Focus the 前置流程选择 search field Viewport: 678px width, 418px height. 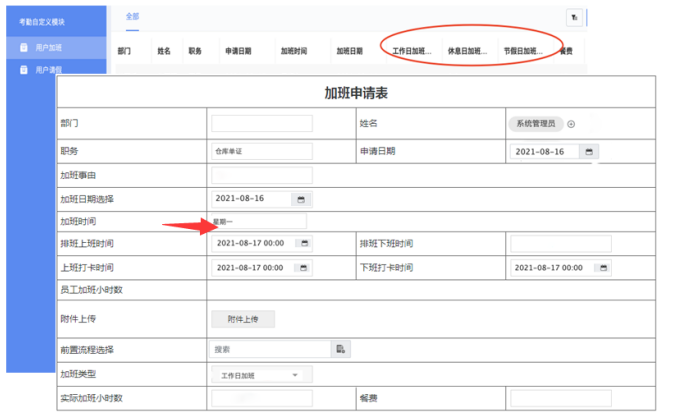270,349
